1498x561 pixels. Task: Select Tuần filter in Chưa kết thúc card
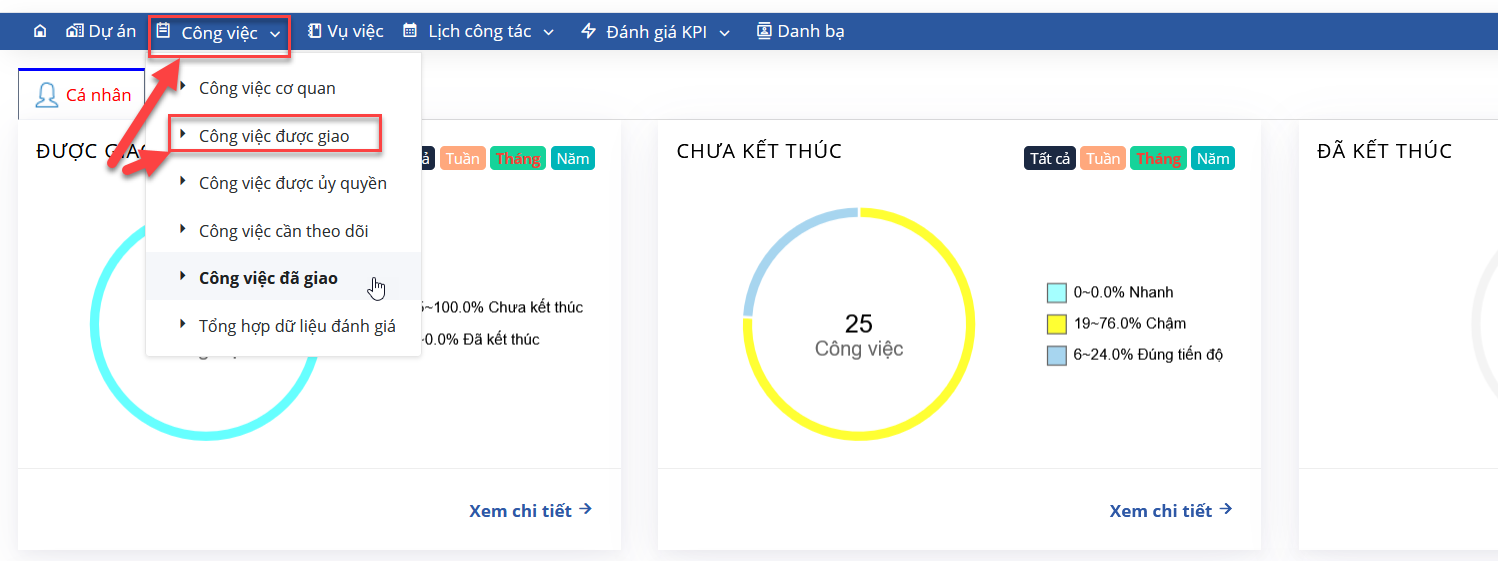point(1103,158)
